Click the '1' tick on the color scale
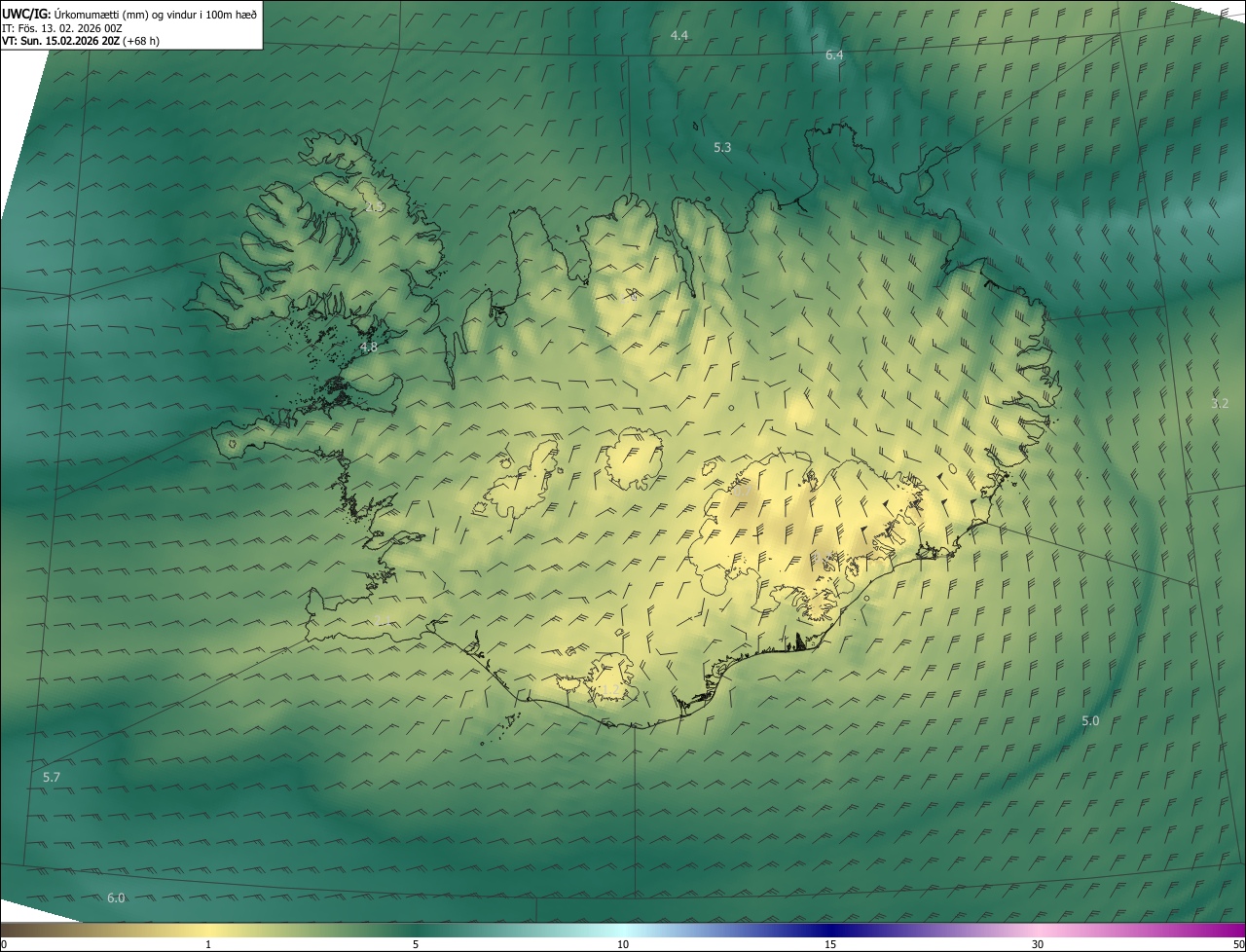The image size is (1246, 952). [208, 945]
